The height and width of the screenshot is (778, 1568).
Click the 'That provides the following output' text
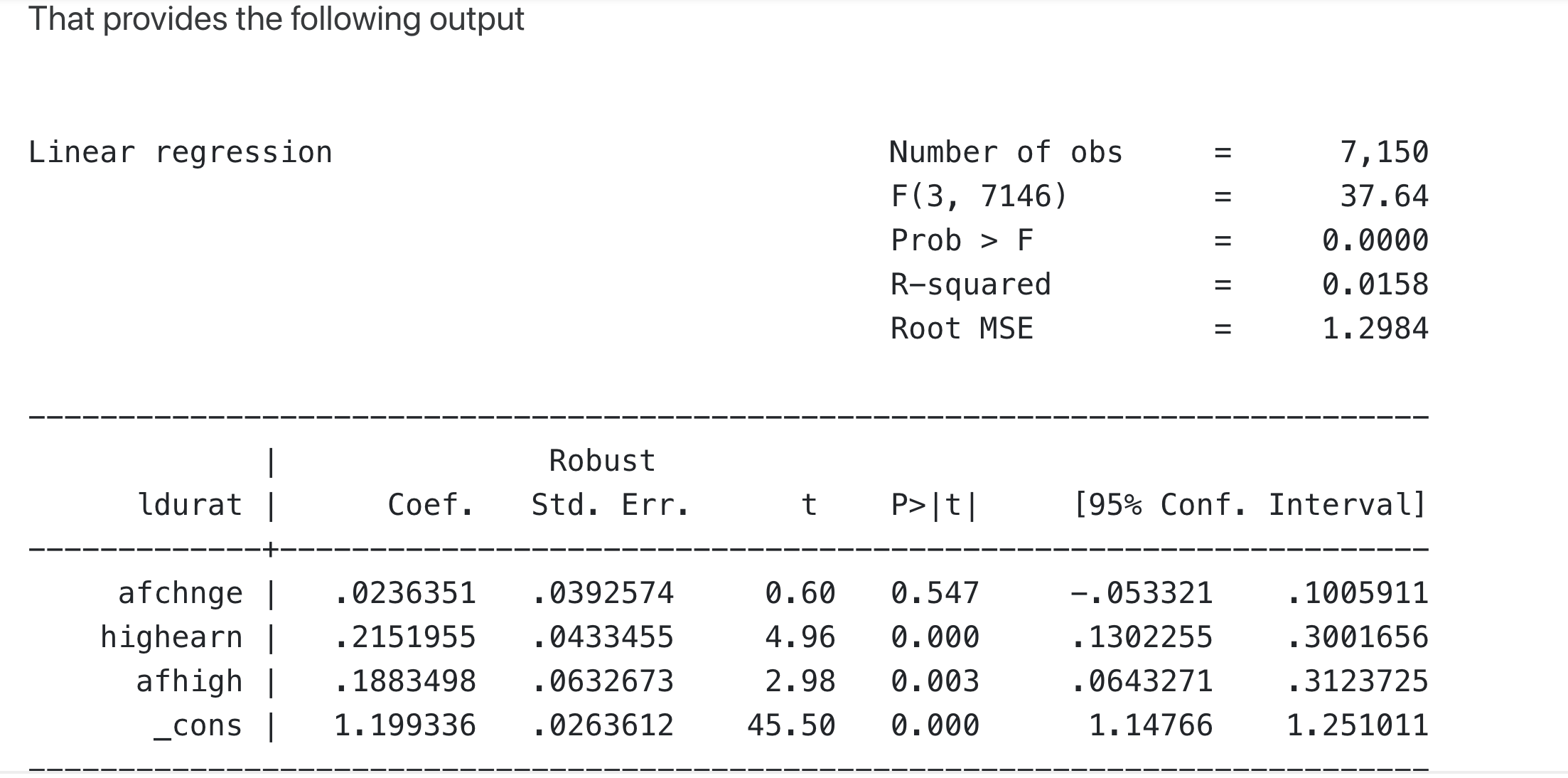pos(276,19)
